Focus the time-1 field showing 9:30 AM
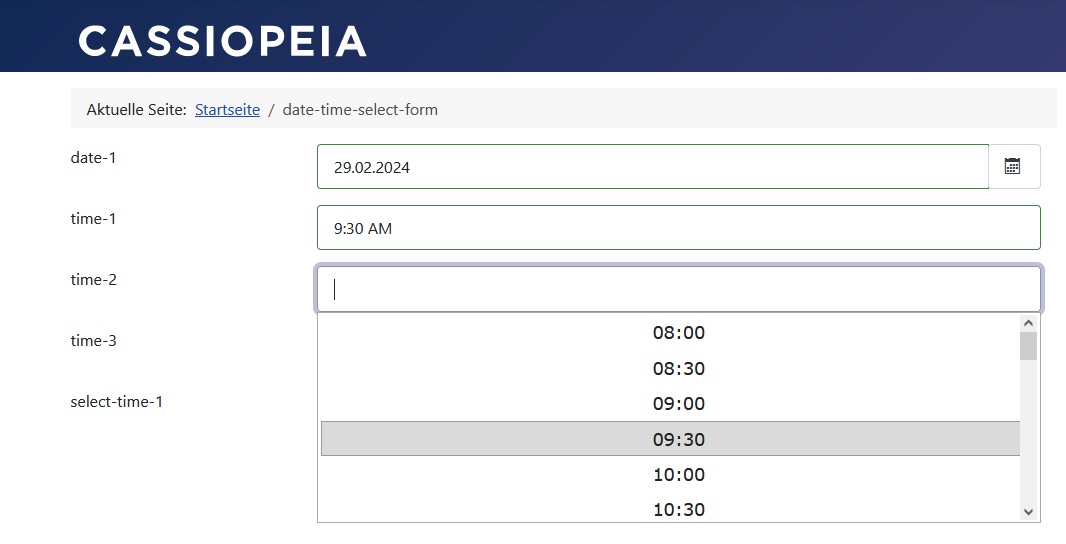The height and width of the screenshot is (544, 1066). point(678,228)
